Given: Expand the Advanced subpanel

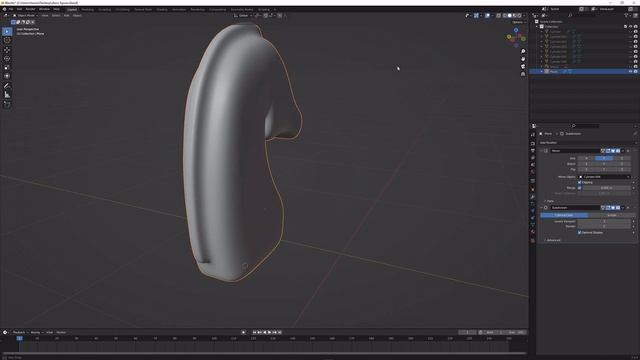Looking at the screenshot, I should pyautogui.click(x=552, y=240).
